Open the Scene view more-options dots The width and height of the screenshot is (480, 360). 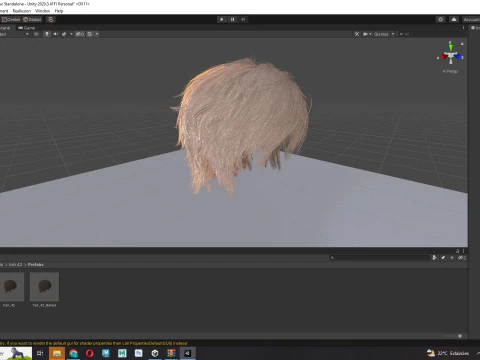pyautogui.click(x=463, y=28)
